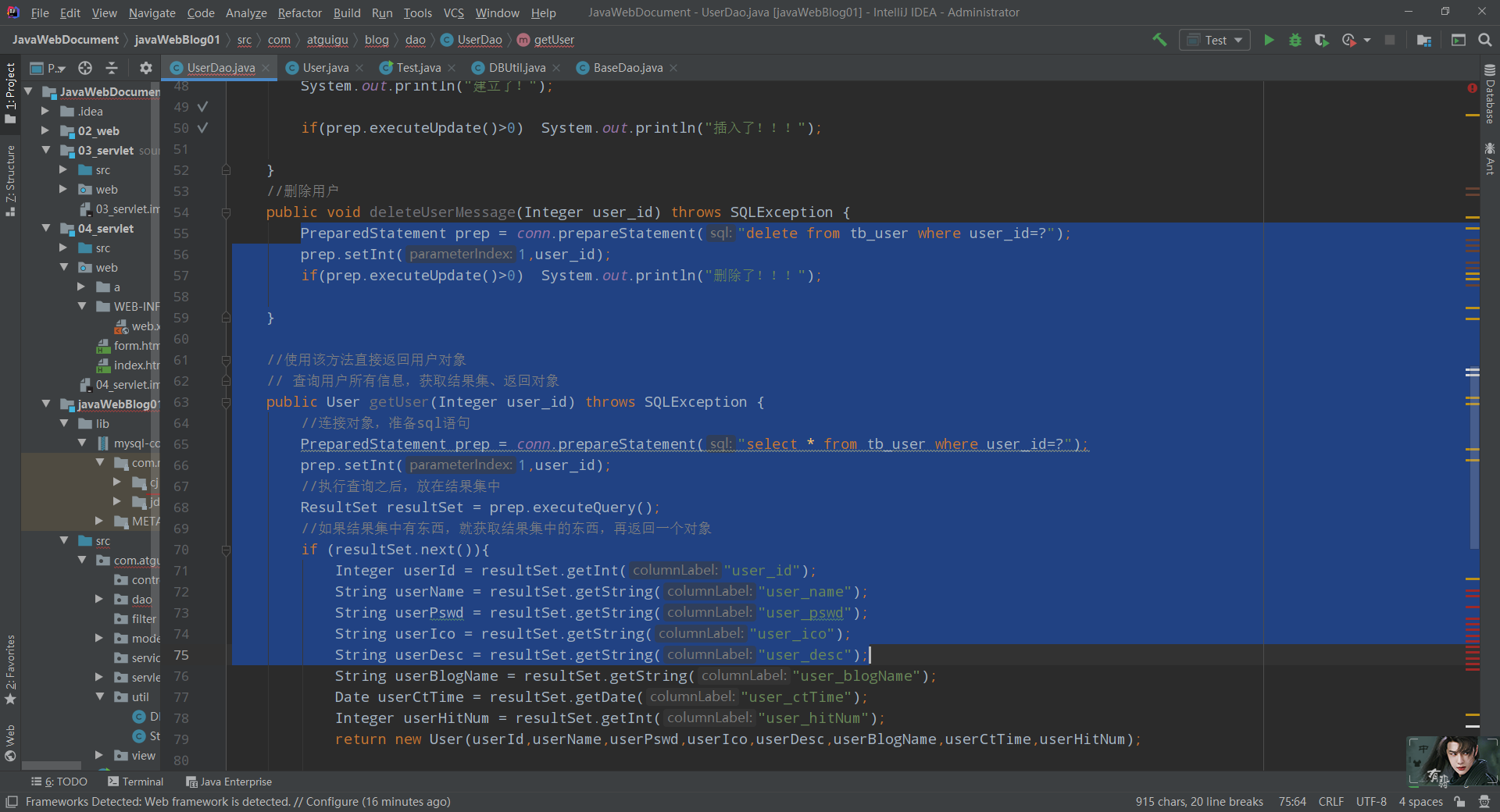Collapse the javaWebBlog01 module node

click(47, 404)
